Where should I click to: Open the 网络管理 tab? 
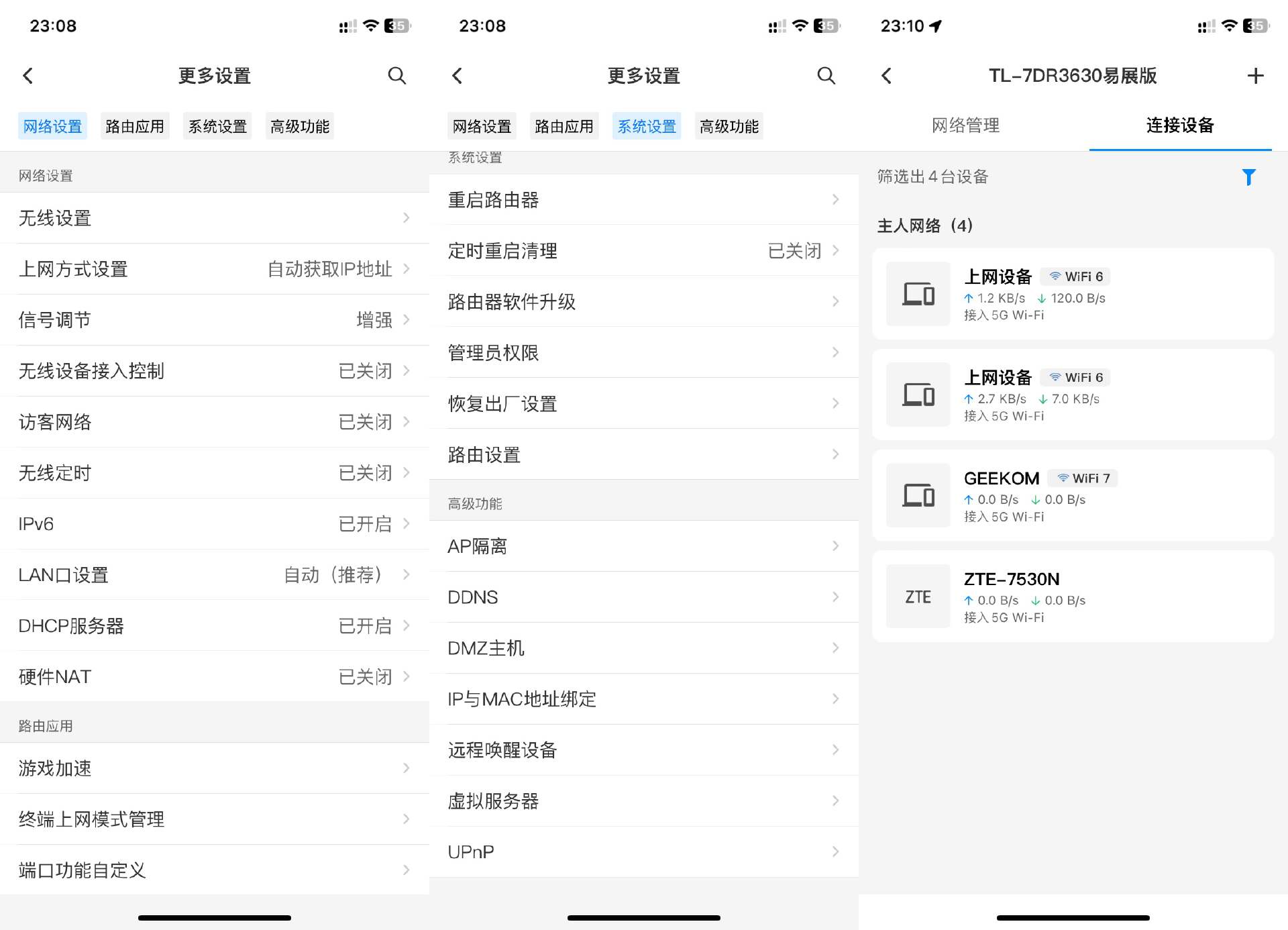click(965, 125)
